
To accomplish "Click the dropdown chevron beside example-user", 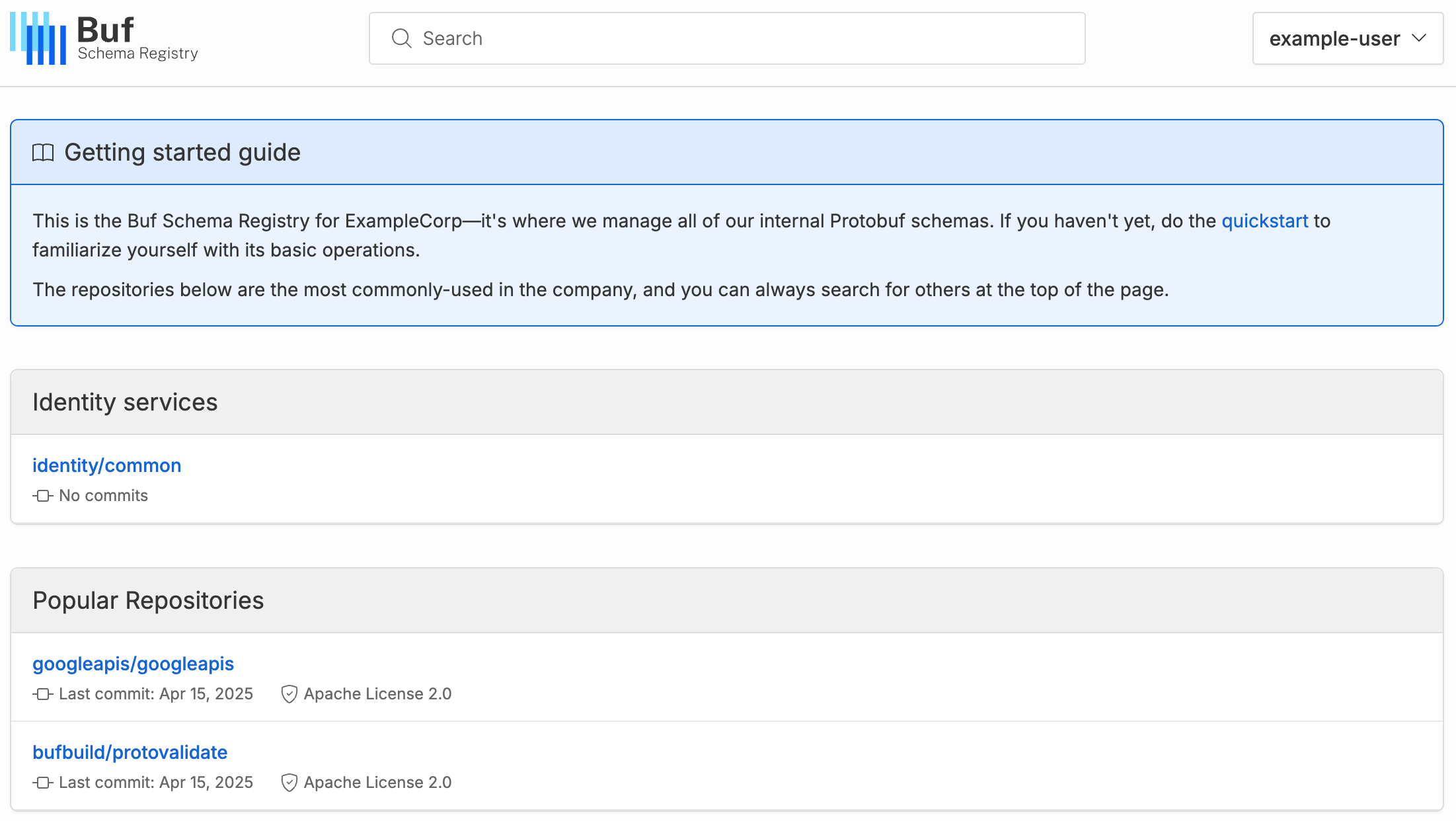I will [1419, 38].
